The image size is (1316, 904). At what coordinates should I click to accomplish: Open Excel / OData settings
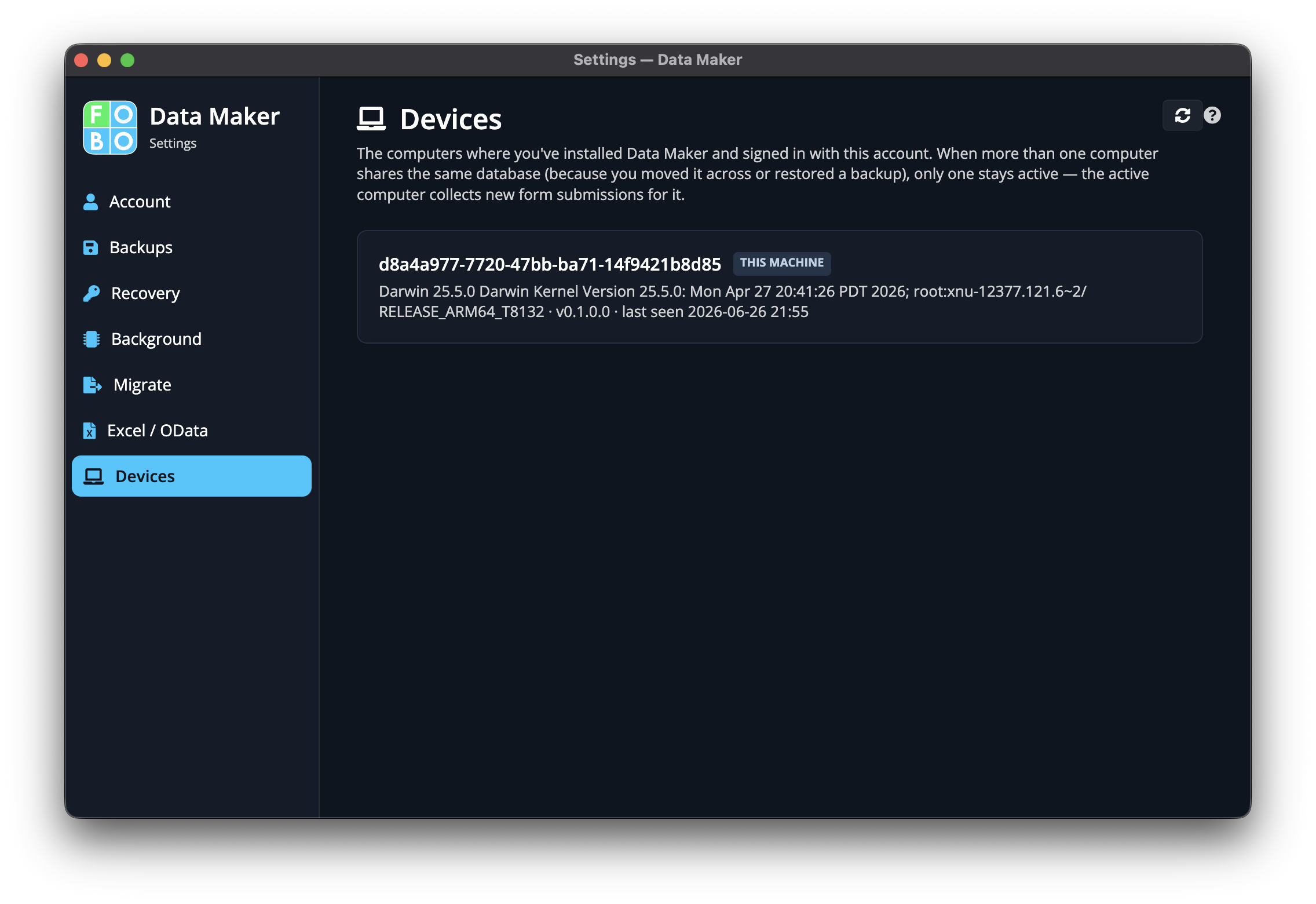192,431
